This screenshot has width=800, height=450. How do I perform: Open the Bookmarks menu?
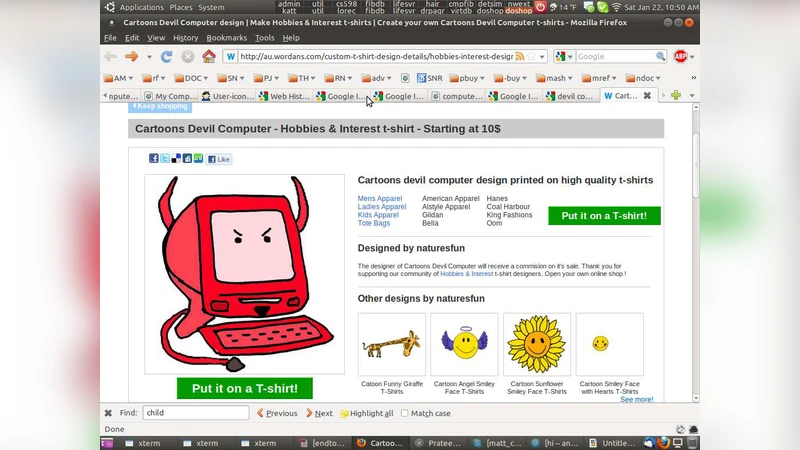click(x=226, y=38)
